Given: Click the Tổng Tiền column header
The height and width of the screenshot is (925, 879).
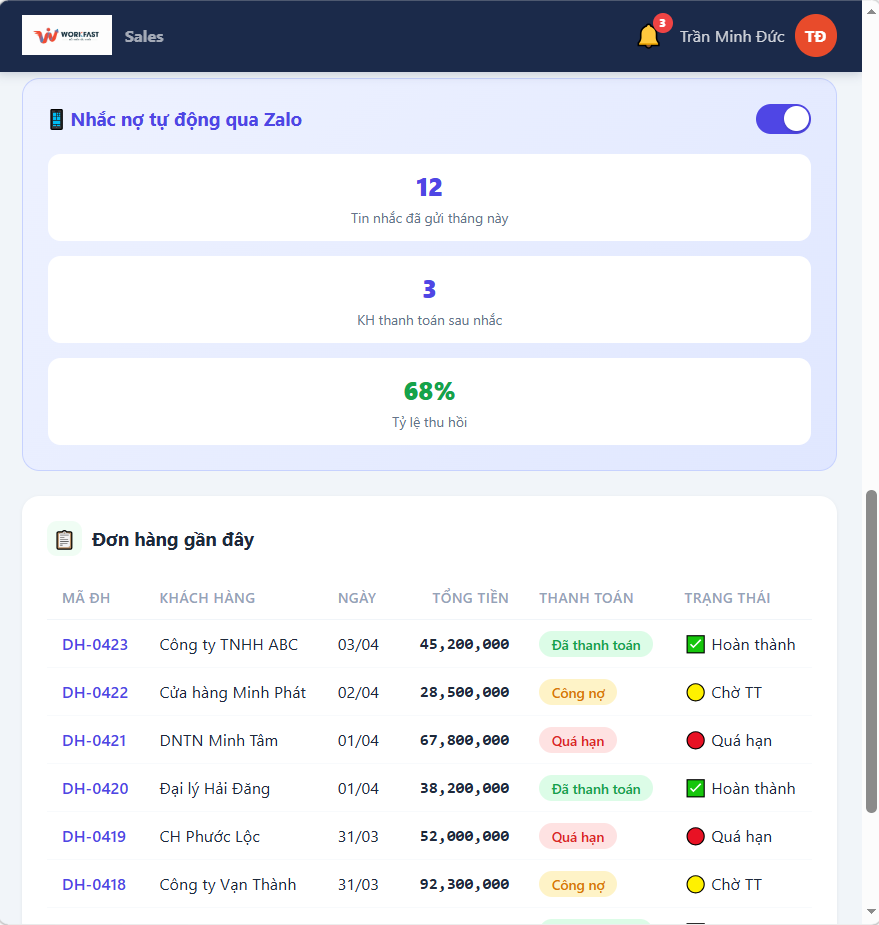Looking at the screenshot, I should click(470, 598).
